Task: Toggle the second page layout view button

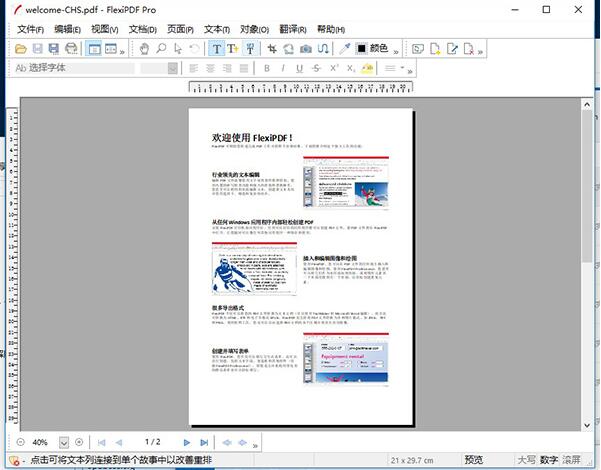Action: click(x=111, y=49)
